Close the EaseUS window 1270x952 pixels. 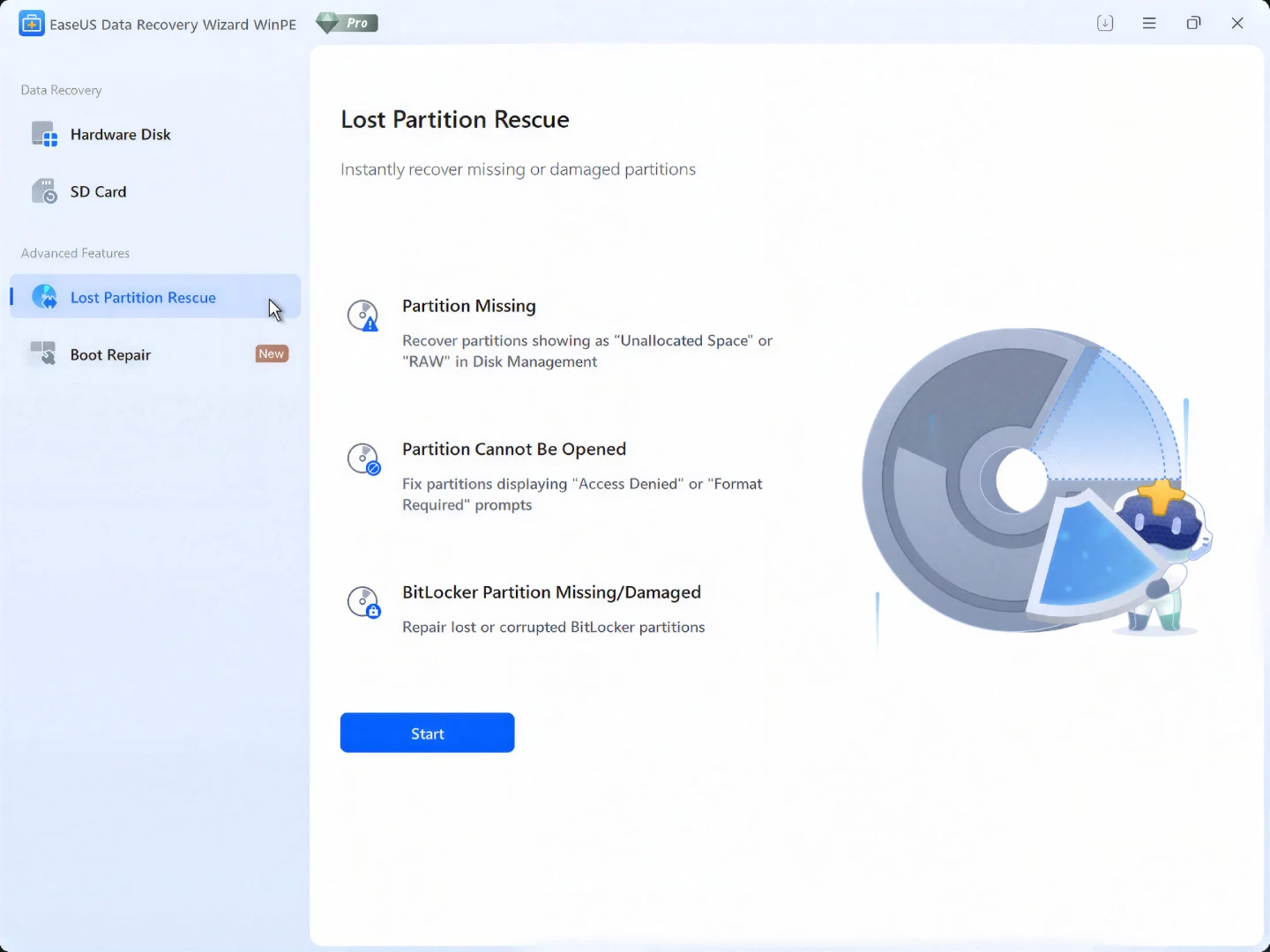1237,23
